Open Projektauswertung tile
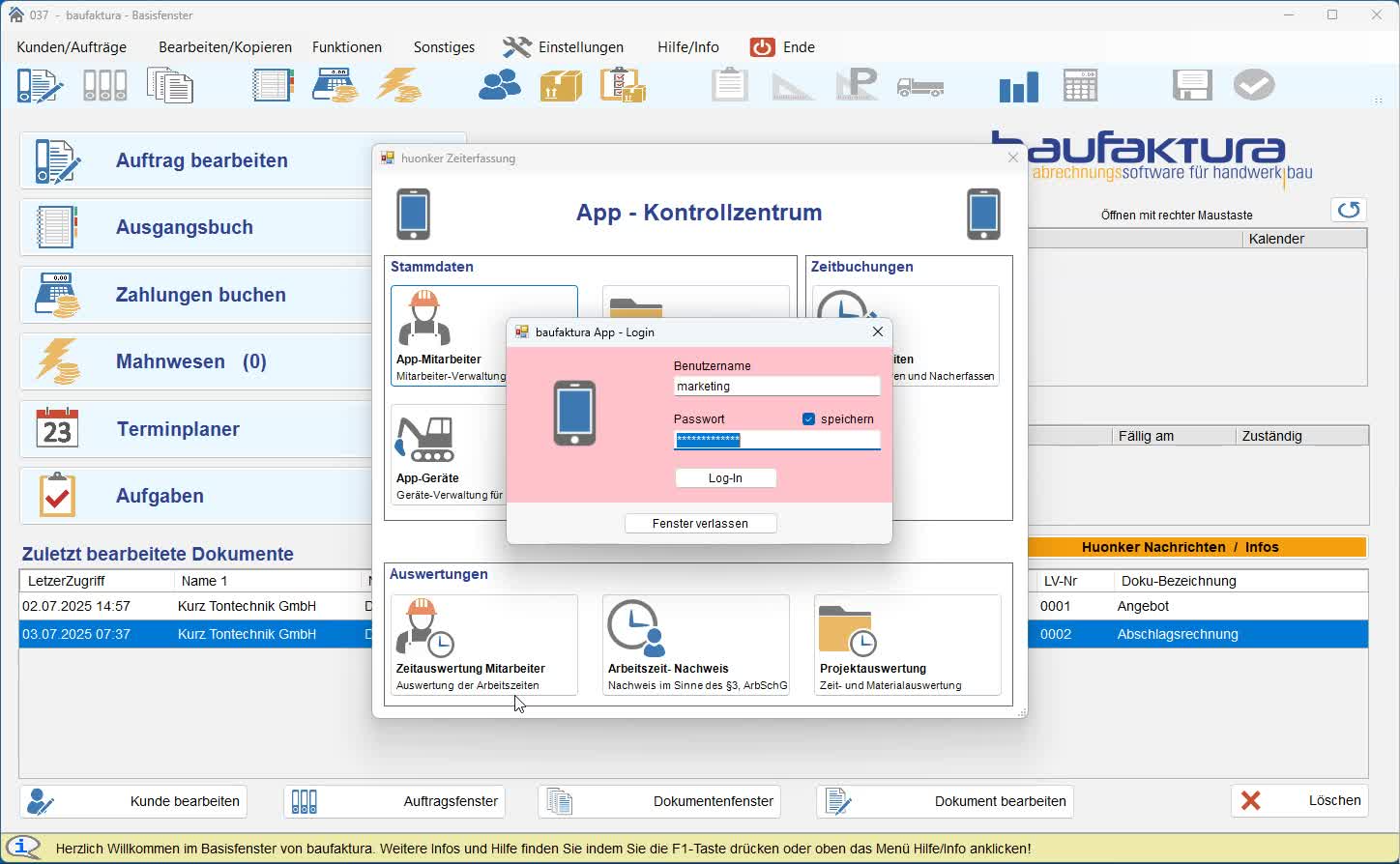Image resolution: width=1400 pixels, height=864 pixels. 908,645
